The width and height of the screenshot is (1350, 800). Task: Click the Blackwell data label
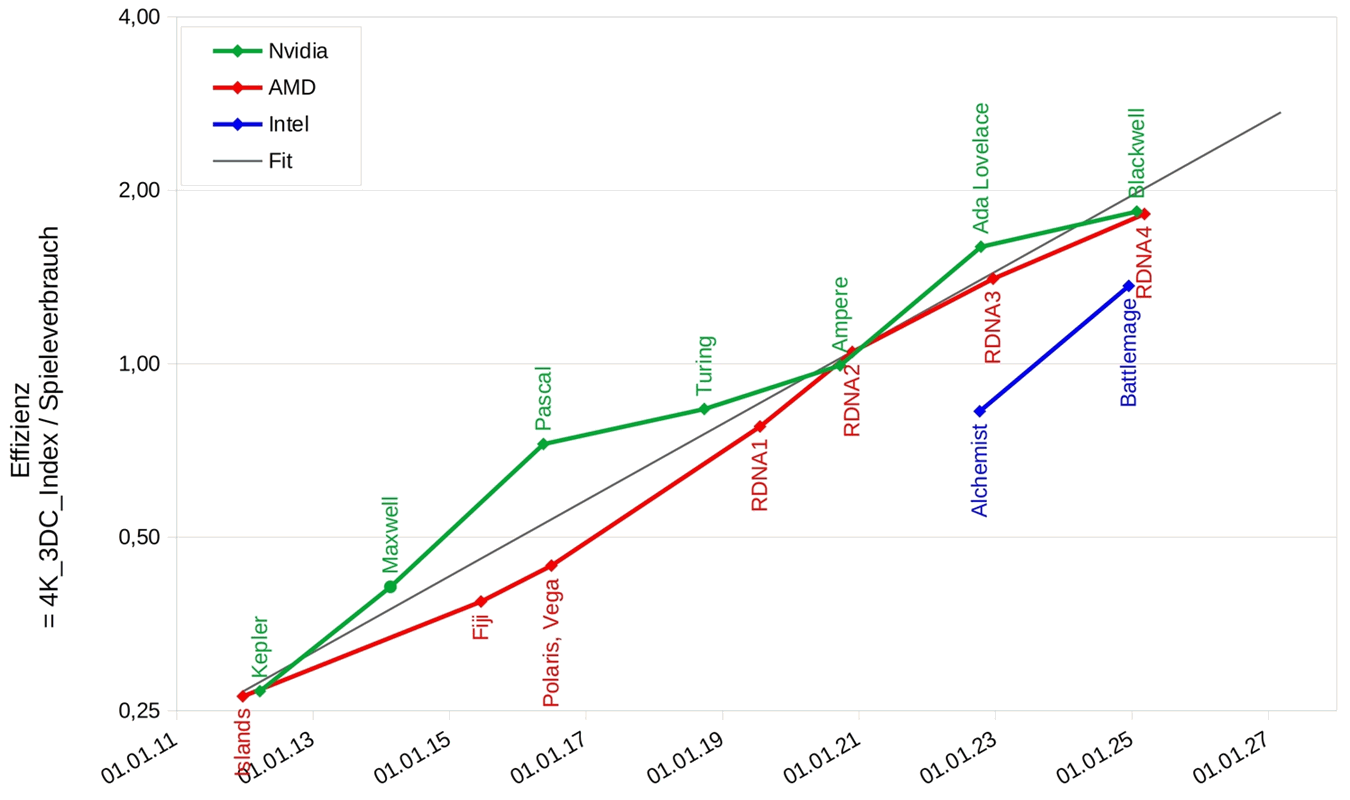click(x=1137, y=153)
